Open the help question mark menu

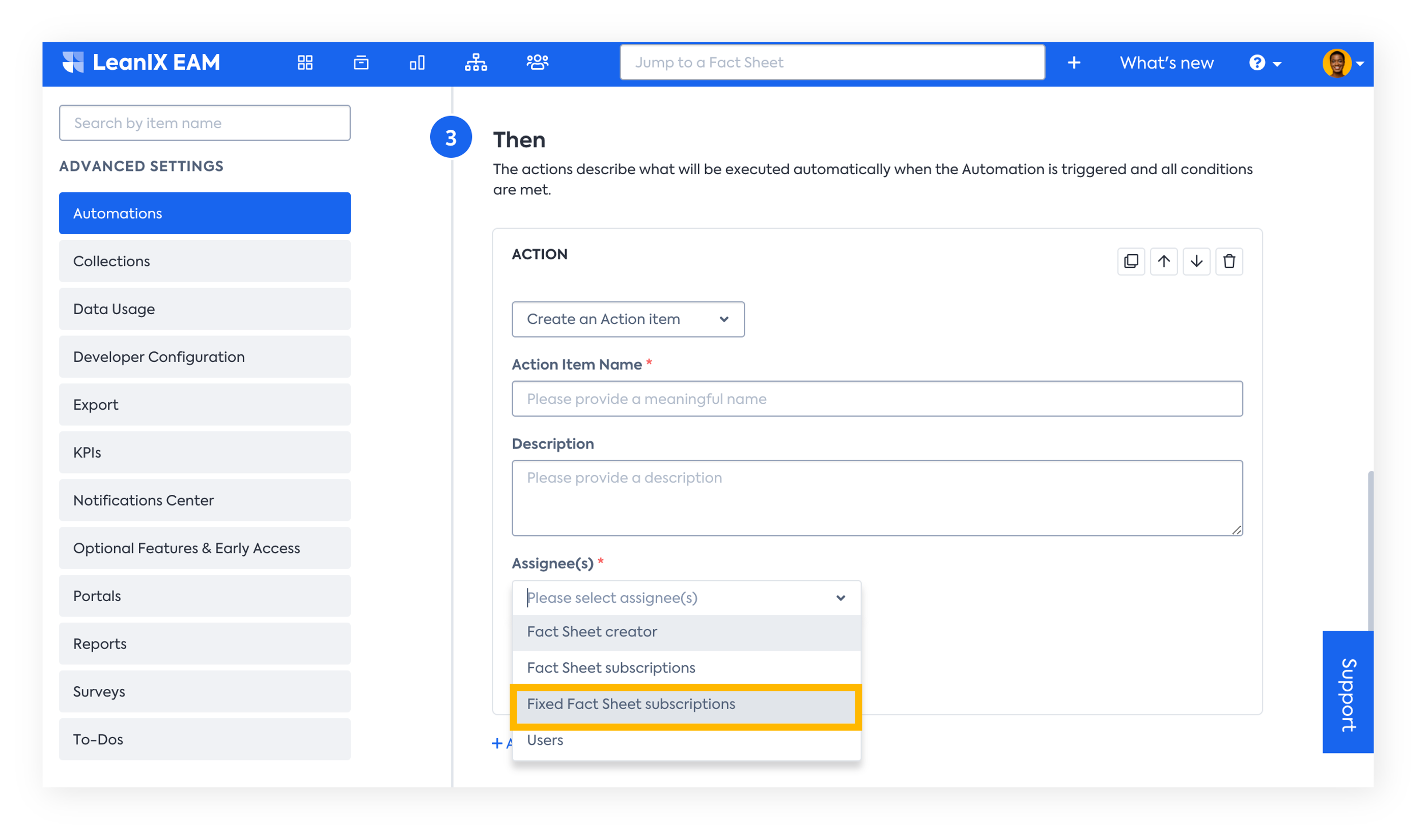pyautogui.click(x=1265, y=63)
